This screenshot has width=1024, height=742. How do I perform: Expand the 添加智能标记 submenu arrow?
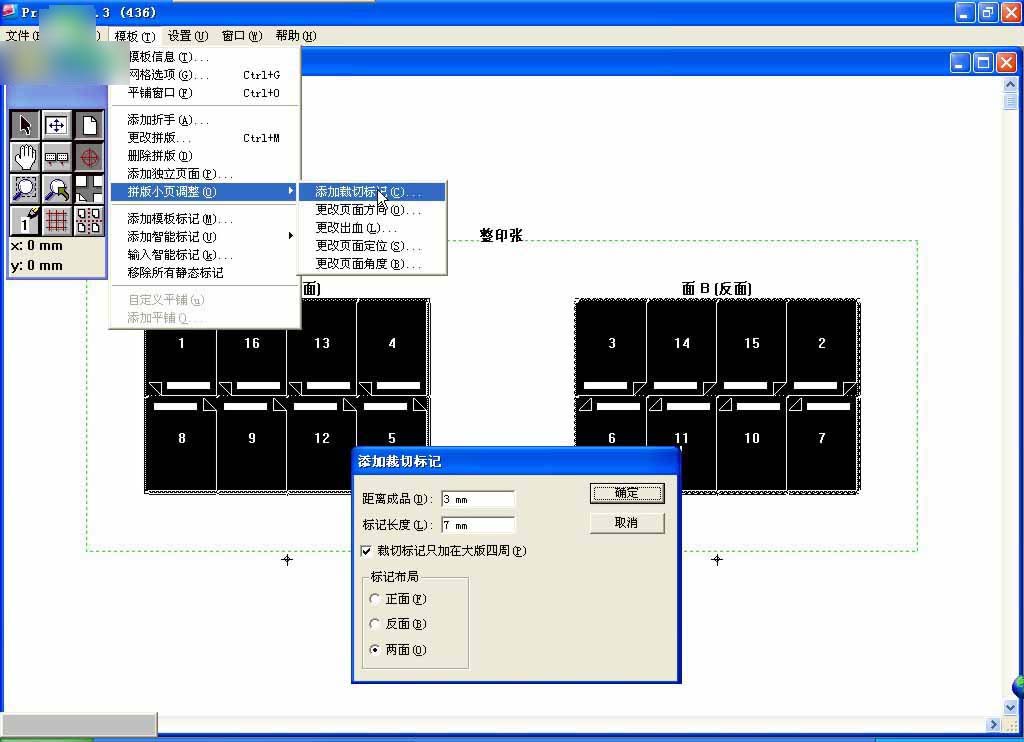[291, 236]
